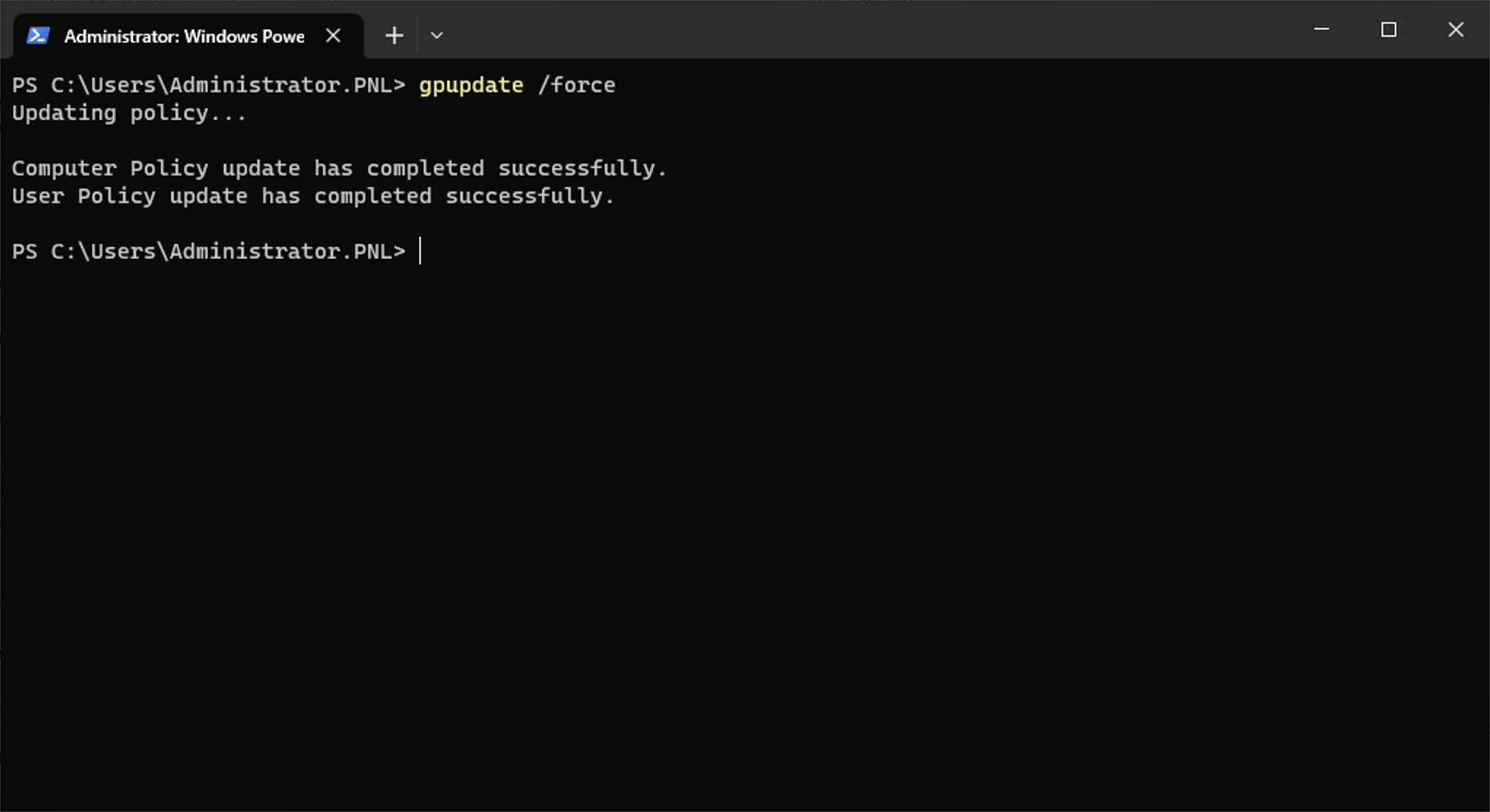Click the yellow gpupdate command text
Screen dimensions: 1490x812
[x=471, y=85]
